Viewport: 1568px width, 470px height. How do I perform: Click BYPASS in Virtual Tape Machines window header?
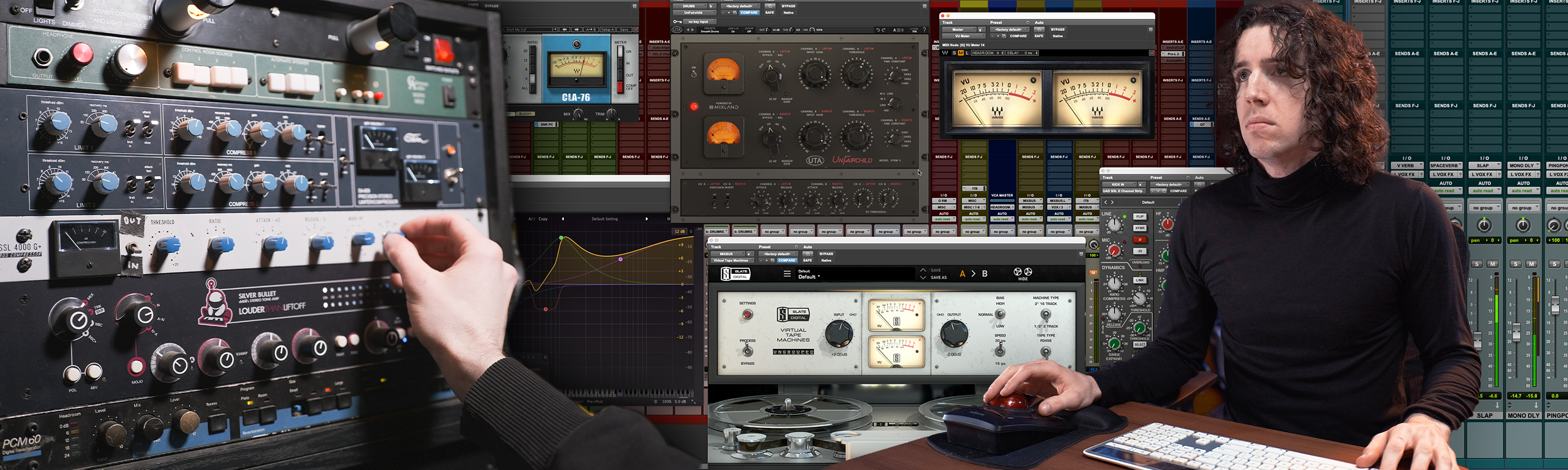[x=827, y=254]
